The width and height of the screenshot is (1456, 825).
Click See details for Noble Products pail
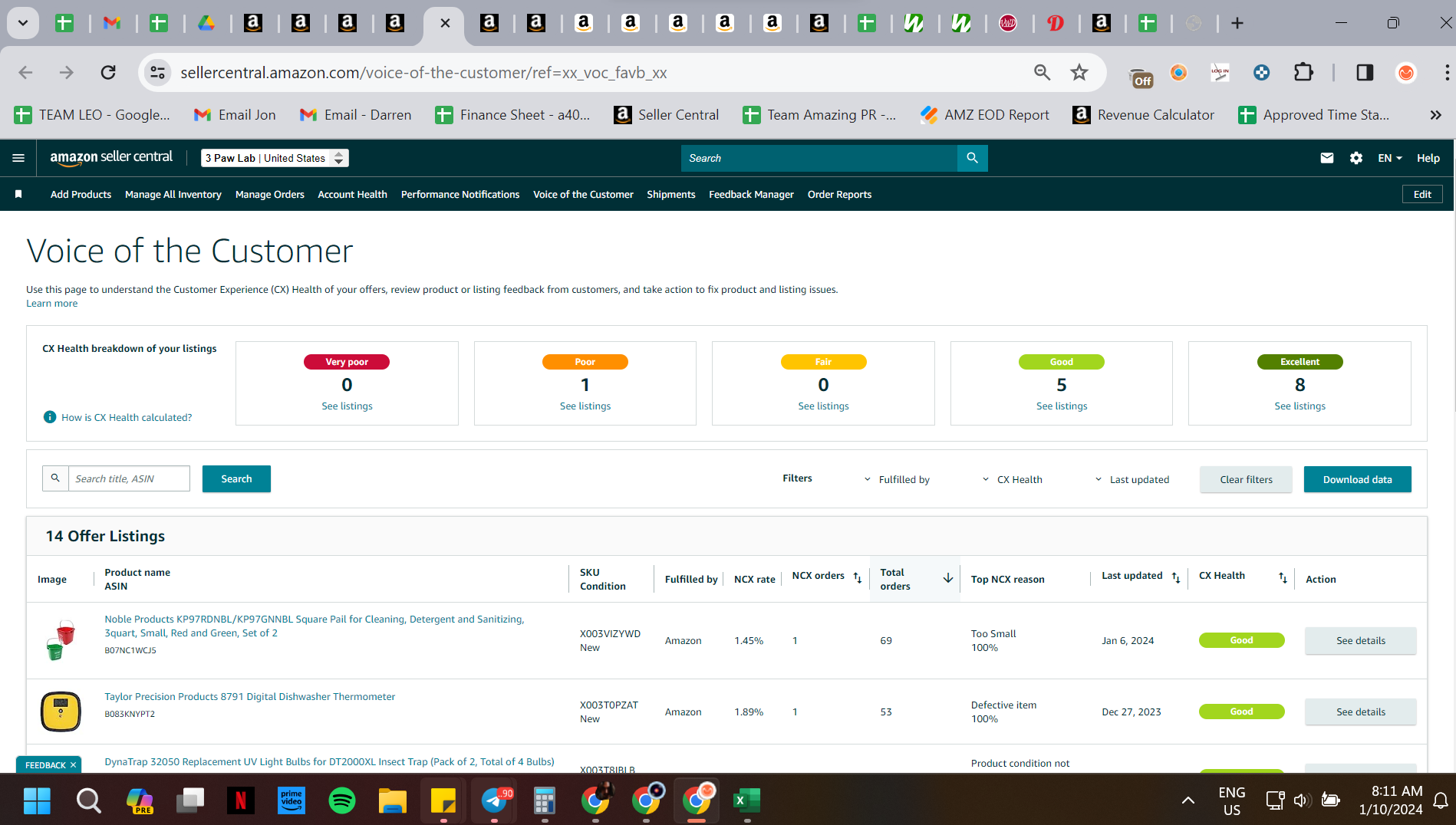coord(1360,640)
